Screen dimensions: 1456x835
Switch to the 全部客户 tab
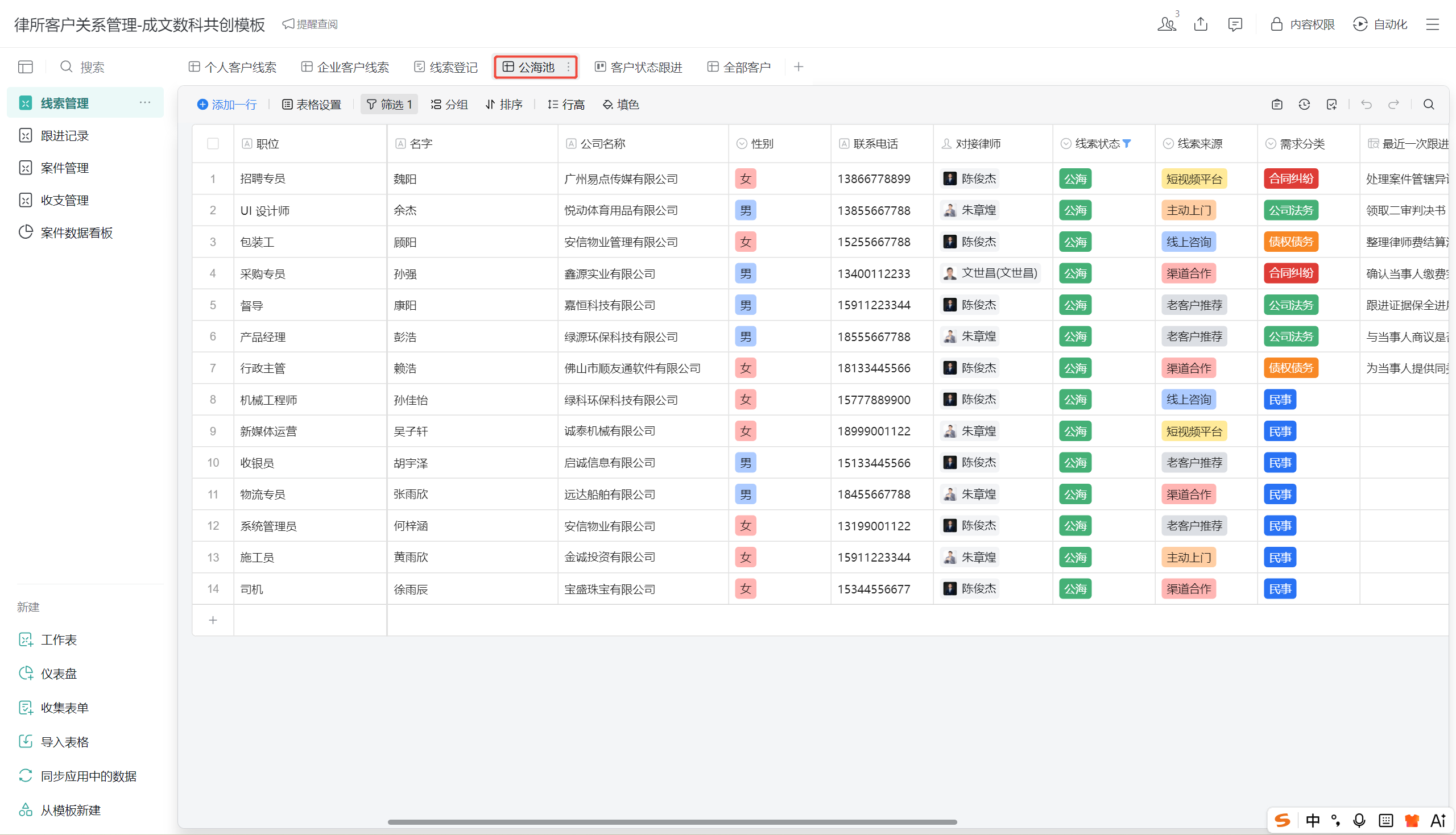tap(739, 67)
